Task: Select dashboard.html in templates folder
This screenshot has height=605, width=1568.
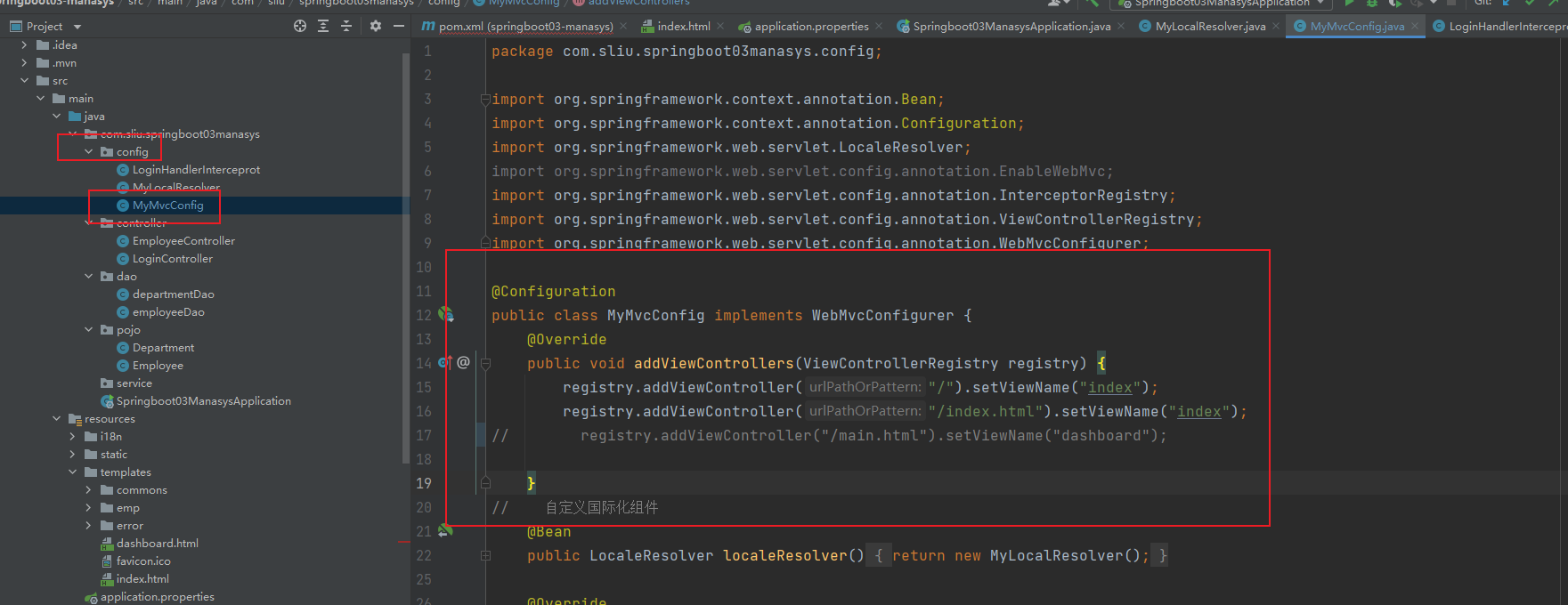Action: tap(157, 544)
